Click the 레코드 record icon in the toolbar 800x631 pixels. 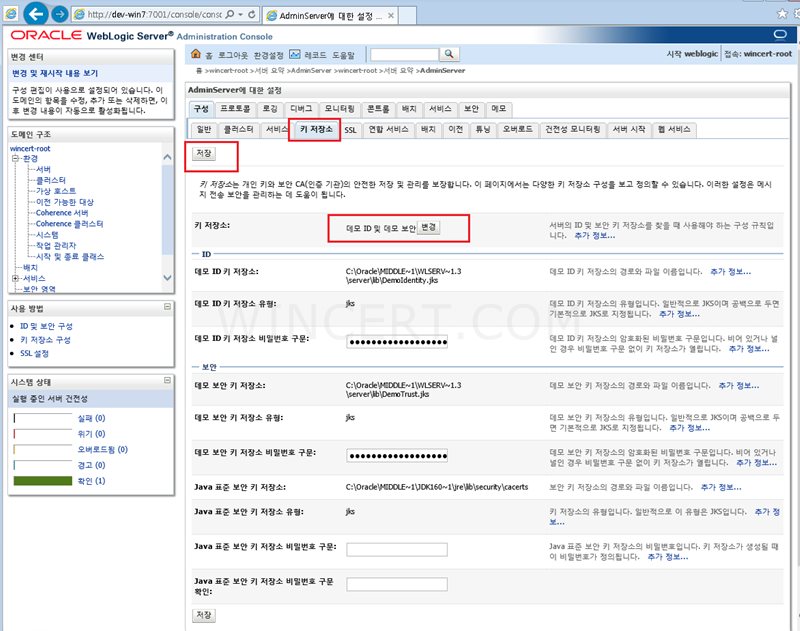click(294, 54)
